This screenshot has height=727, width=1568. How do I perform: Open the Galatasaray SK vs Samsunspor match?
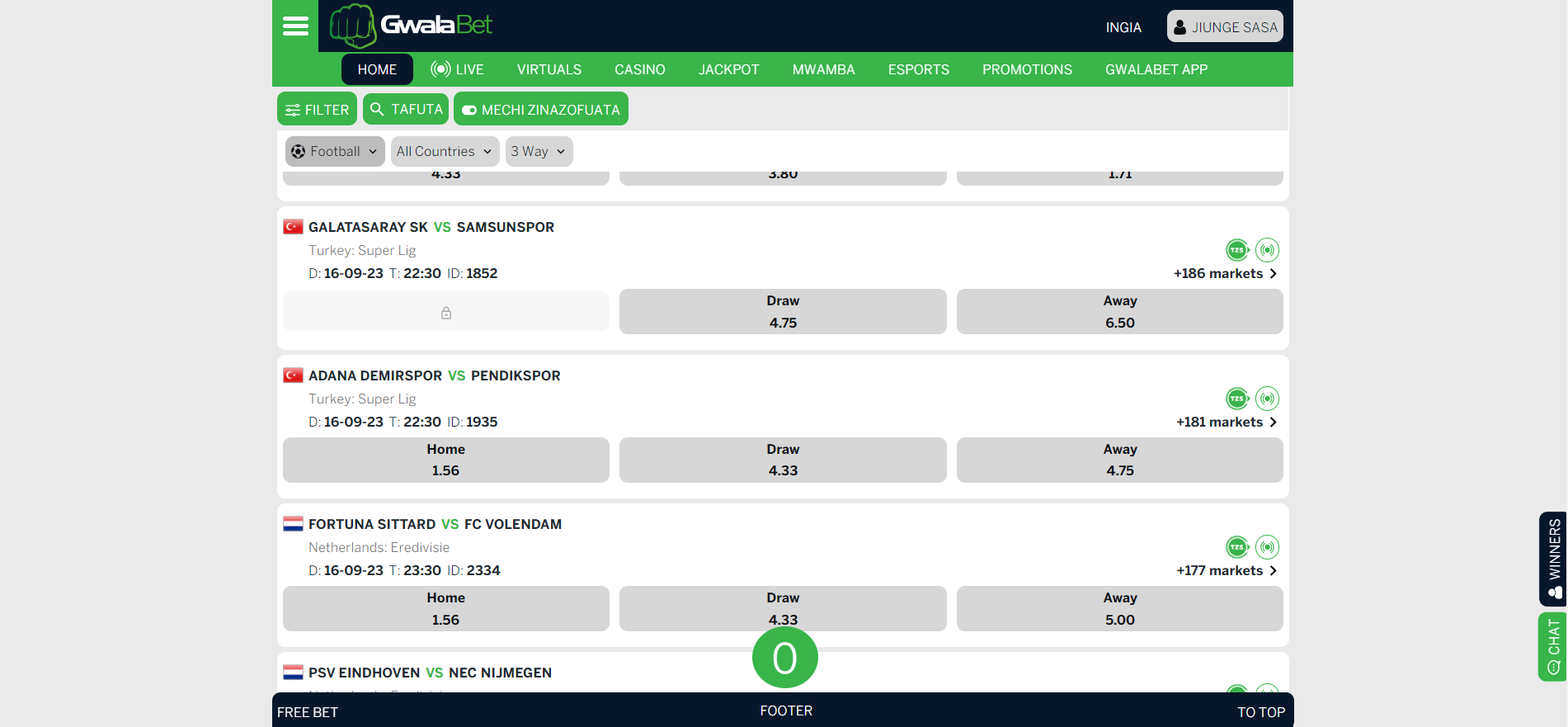(x=431, y=227)
